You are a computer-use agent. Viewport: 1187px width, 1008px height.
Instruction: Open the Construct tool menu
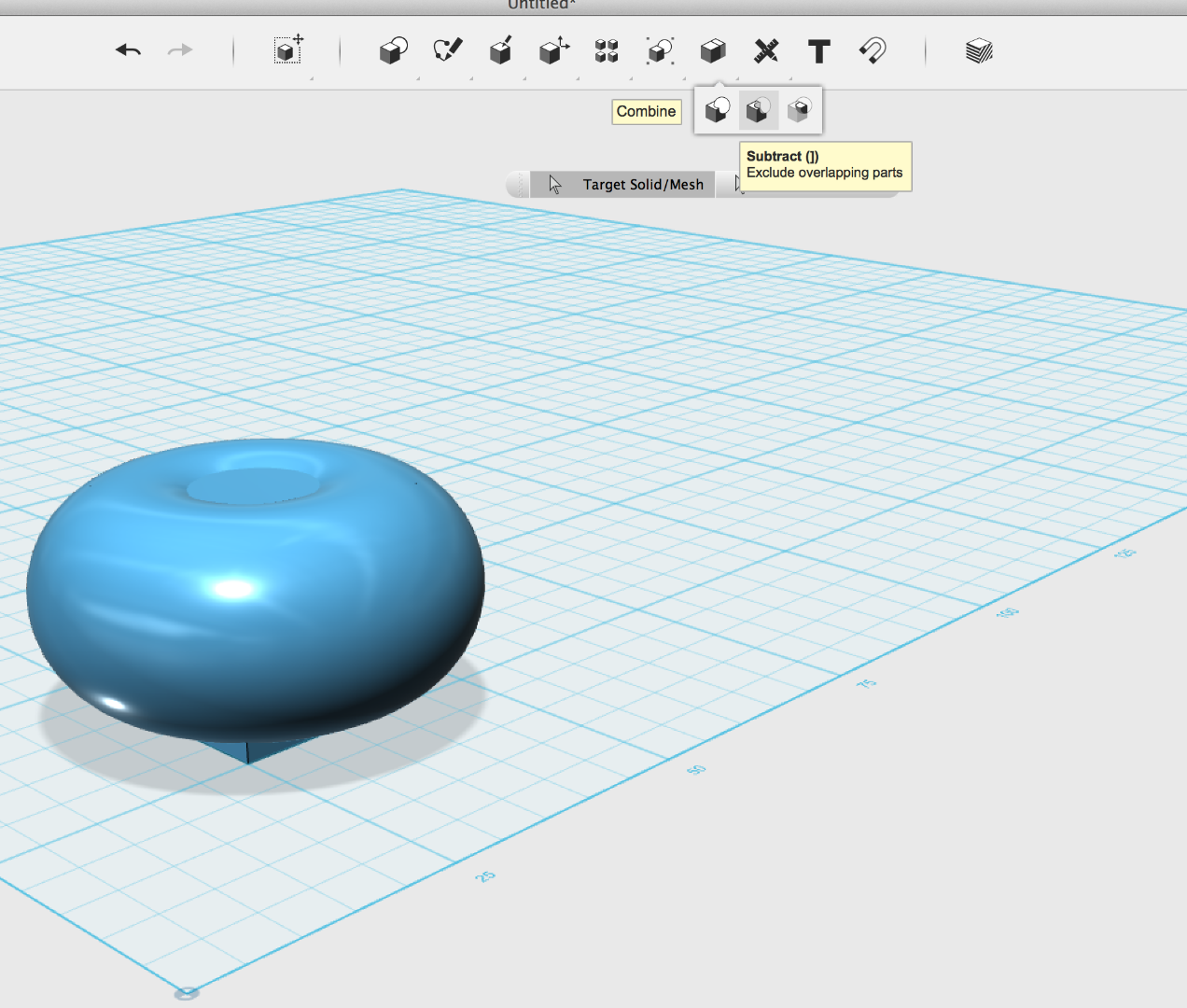coord(501,50)
